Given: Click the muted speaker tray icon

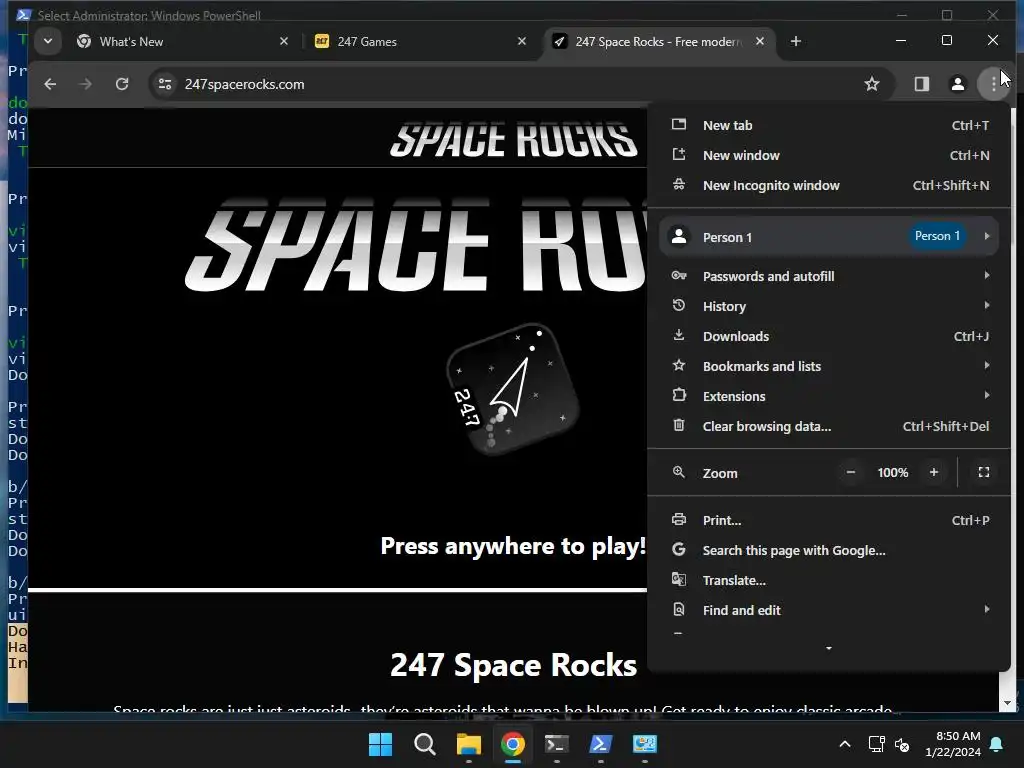Looking at the screenshot, I should point(902,744).
